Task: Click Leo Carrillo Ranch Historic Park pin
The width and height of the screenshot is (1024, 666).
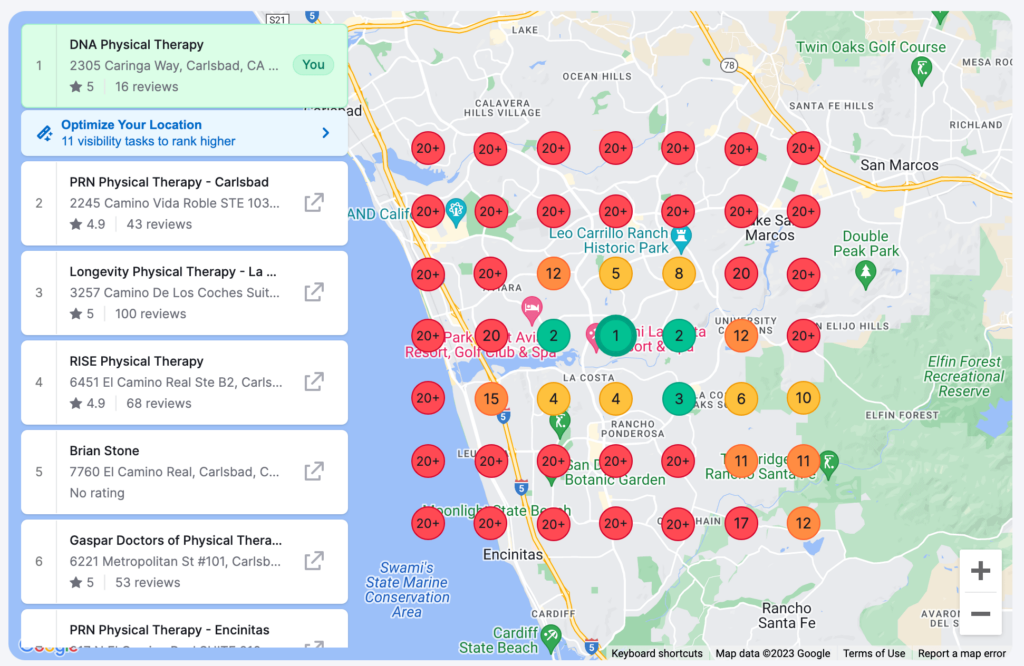Action: [681, 239]
